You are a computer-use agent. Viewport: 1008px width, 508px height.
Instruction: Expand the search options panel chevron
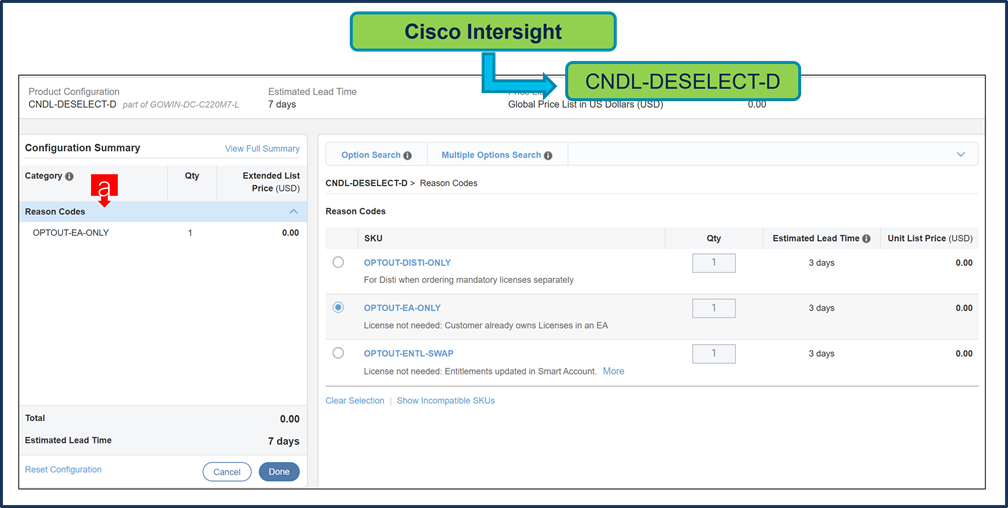pyautogui.click(x=961, y=155)
